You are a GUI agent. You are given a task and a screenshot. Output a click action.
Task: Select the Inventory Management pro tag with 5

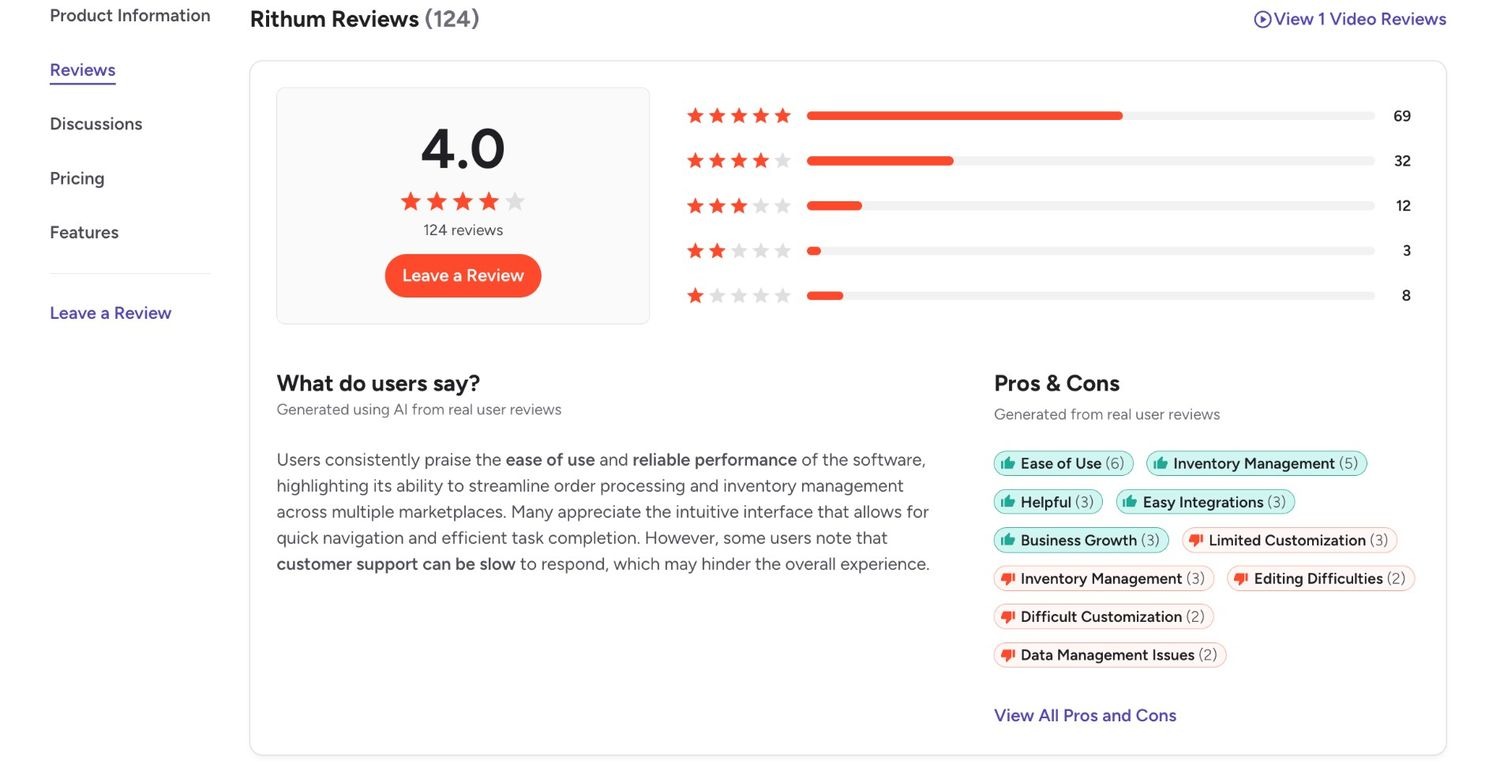tap(1257, 464)
